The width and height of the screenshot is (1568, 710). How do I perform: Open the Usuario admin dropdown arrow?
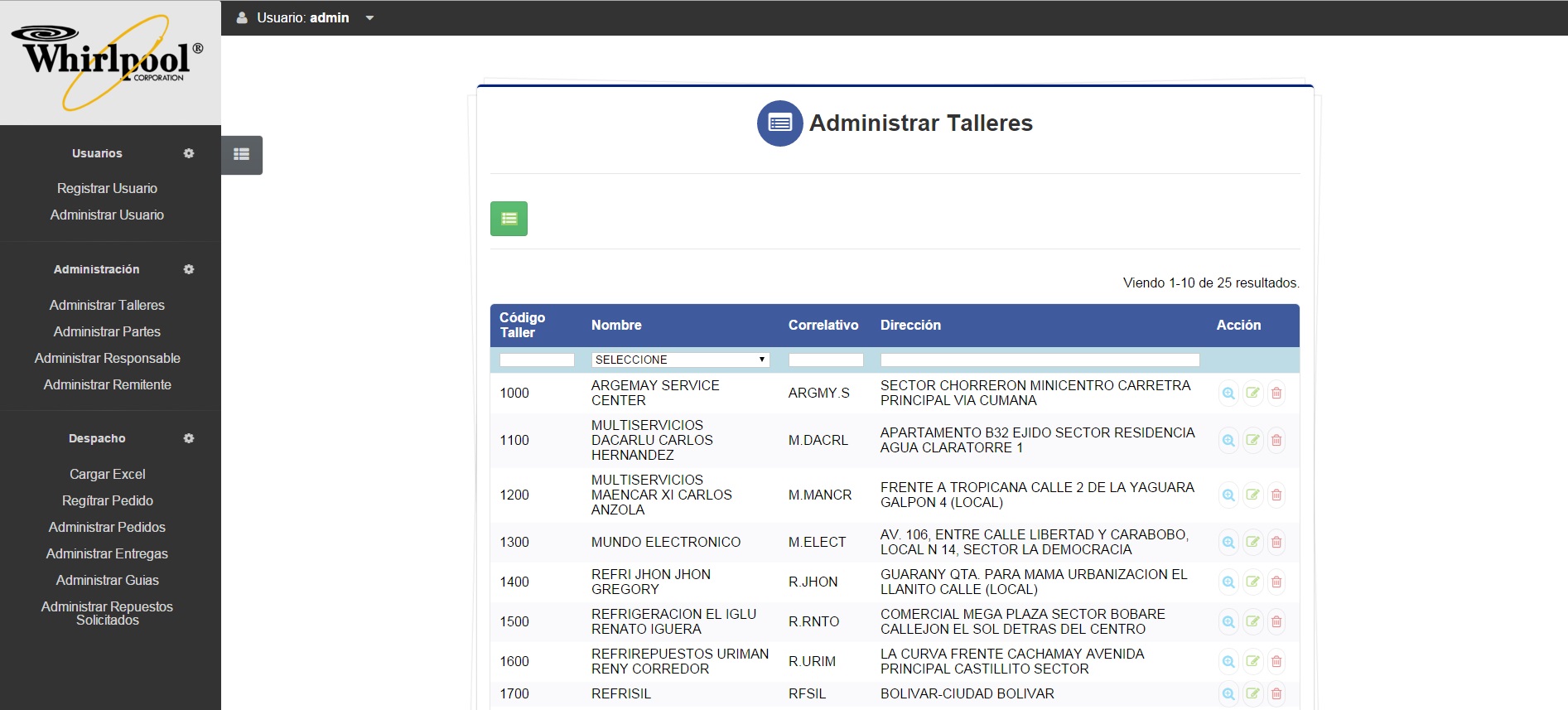[369, 18]
